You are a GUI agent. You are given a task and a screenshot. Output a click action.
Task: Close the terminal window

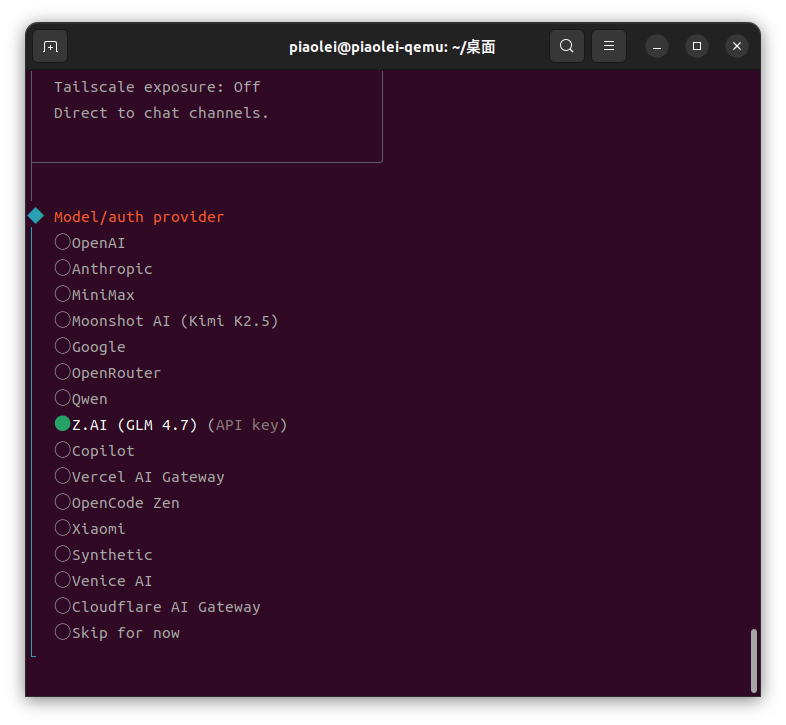pyautogui.click(x=737, y=46)
